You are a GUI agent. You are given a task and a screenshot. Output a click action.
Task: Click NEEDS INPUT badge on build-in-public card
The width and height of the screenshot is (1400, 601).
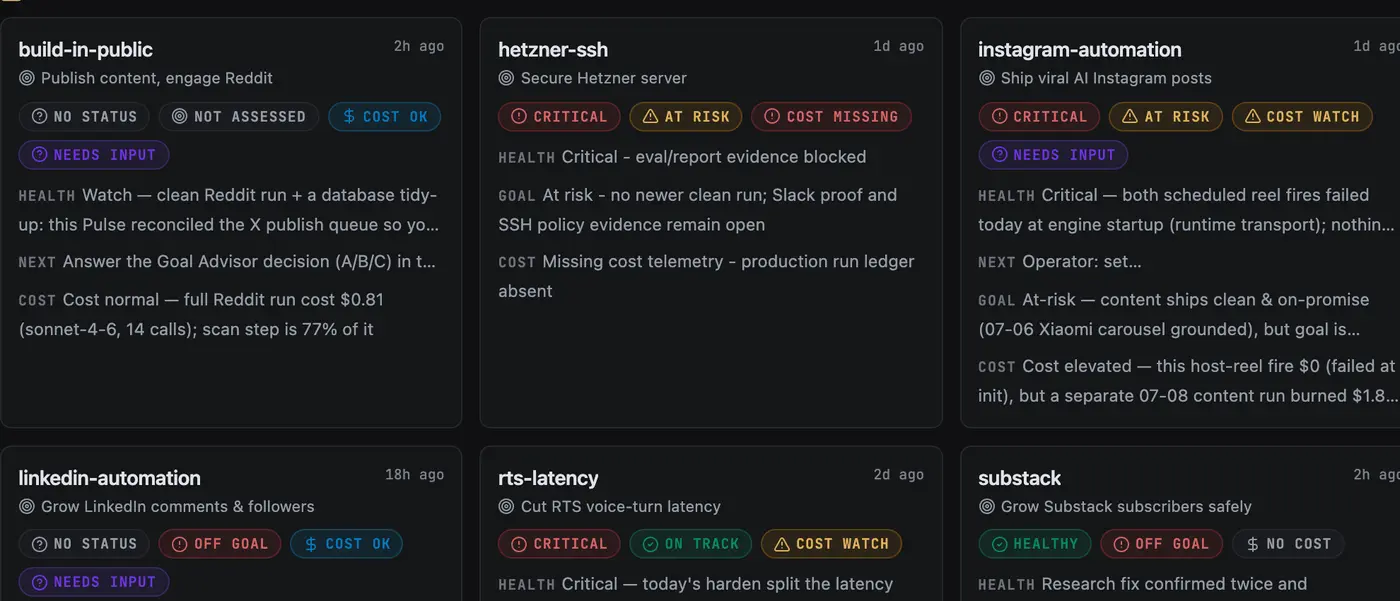tap(94, 155)
